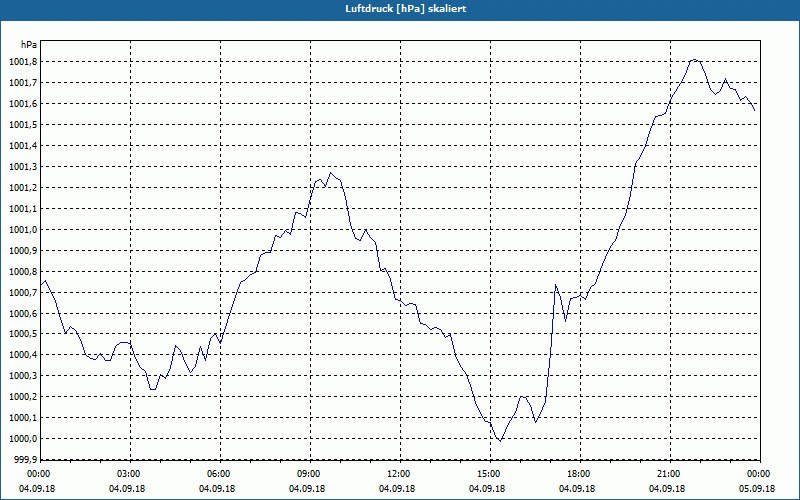Select the 1000,7 y-axis label
The width and height of the screenshot is (800, 500).
[23, 292]
